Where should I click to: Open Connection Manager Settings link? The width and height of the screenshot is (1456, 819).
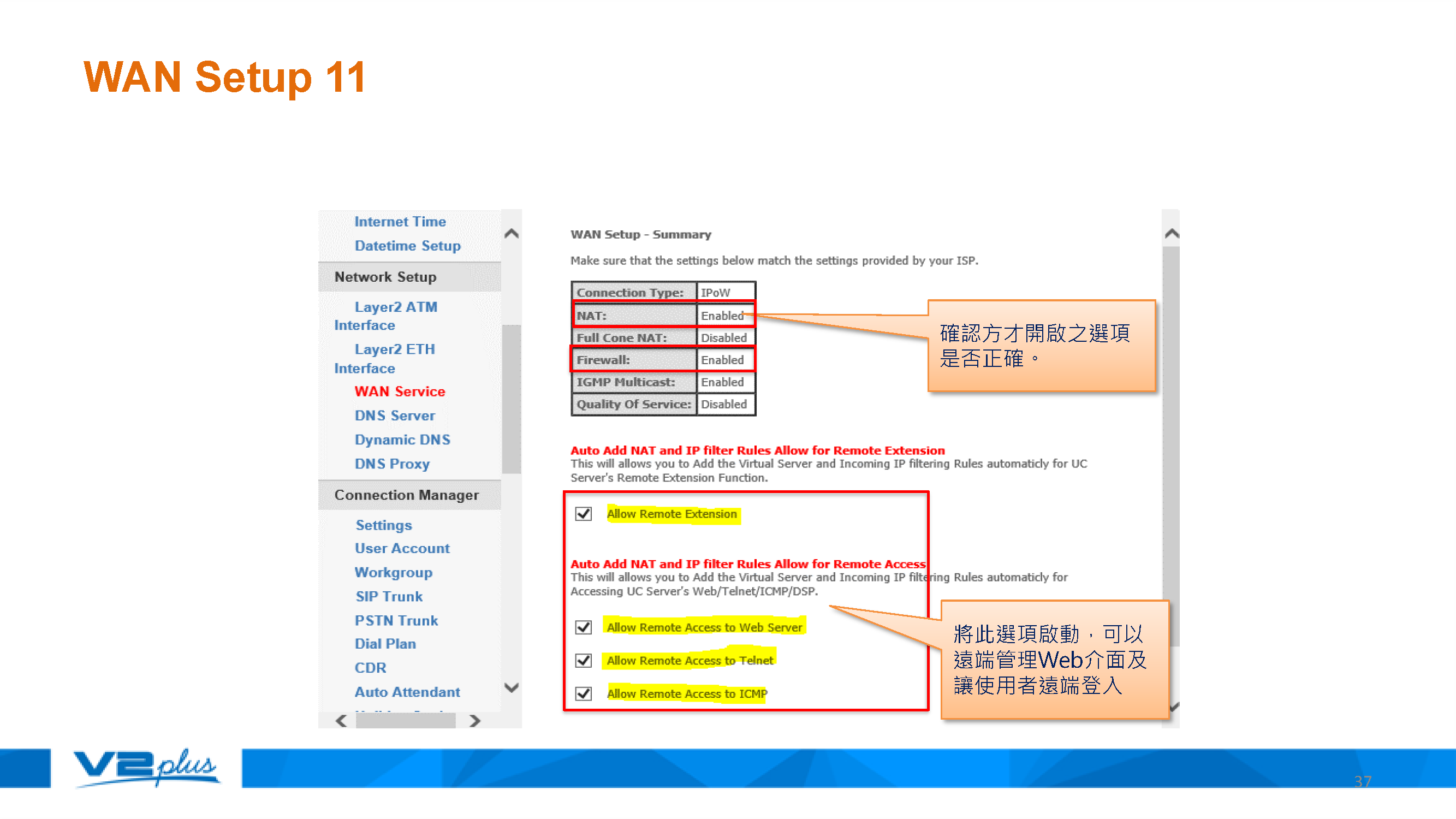click(384, 525)
